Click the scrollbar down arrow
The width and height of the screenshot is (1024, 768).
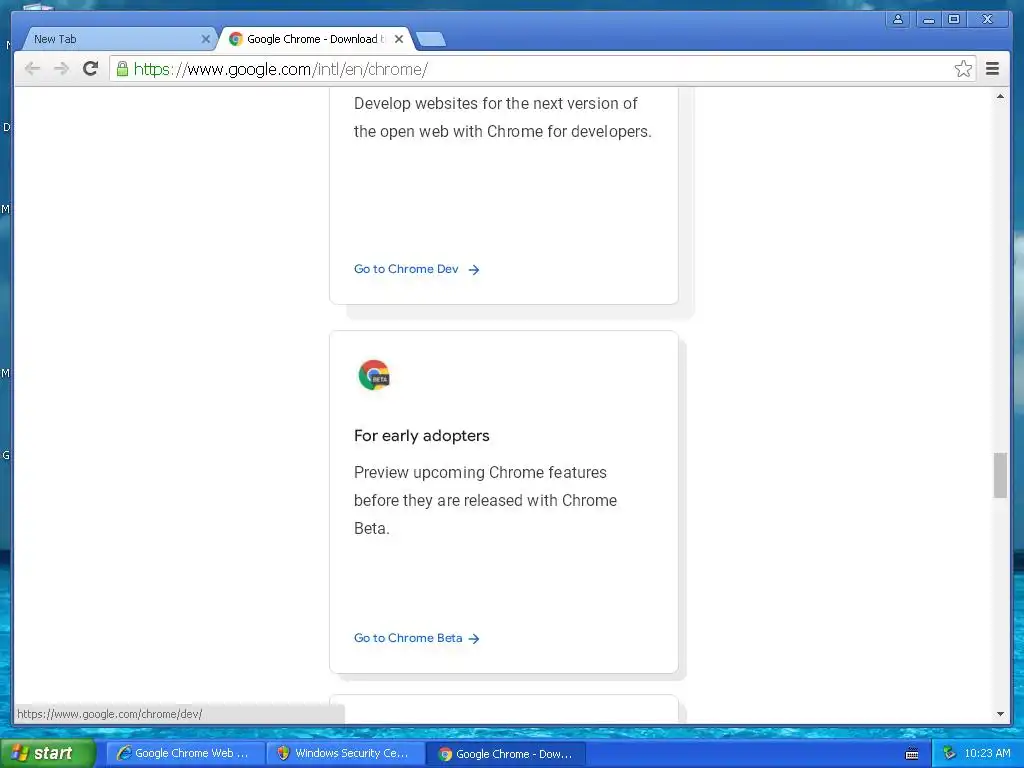[x=1000, y=714]
